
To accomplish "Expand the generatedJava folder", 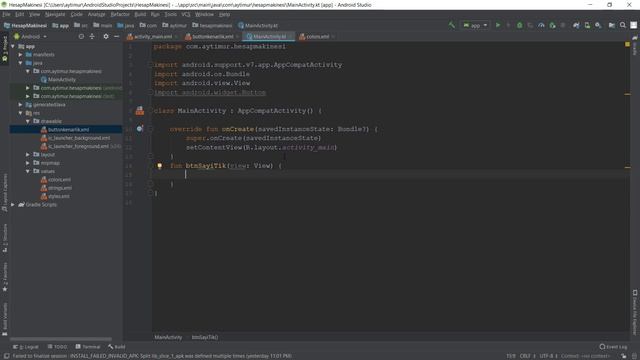I will click(20, 105).
